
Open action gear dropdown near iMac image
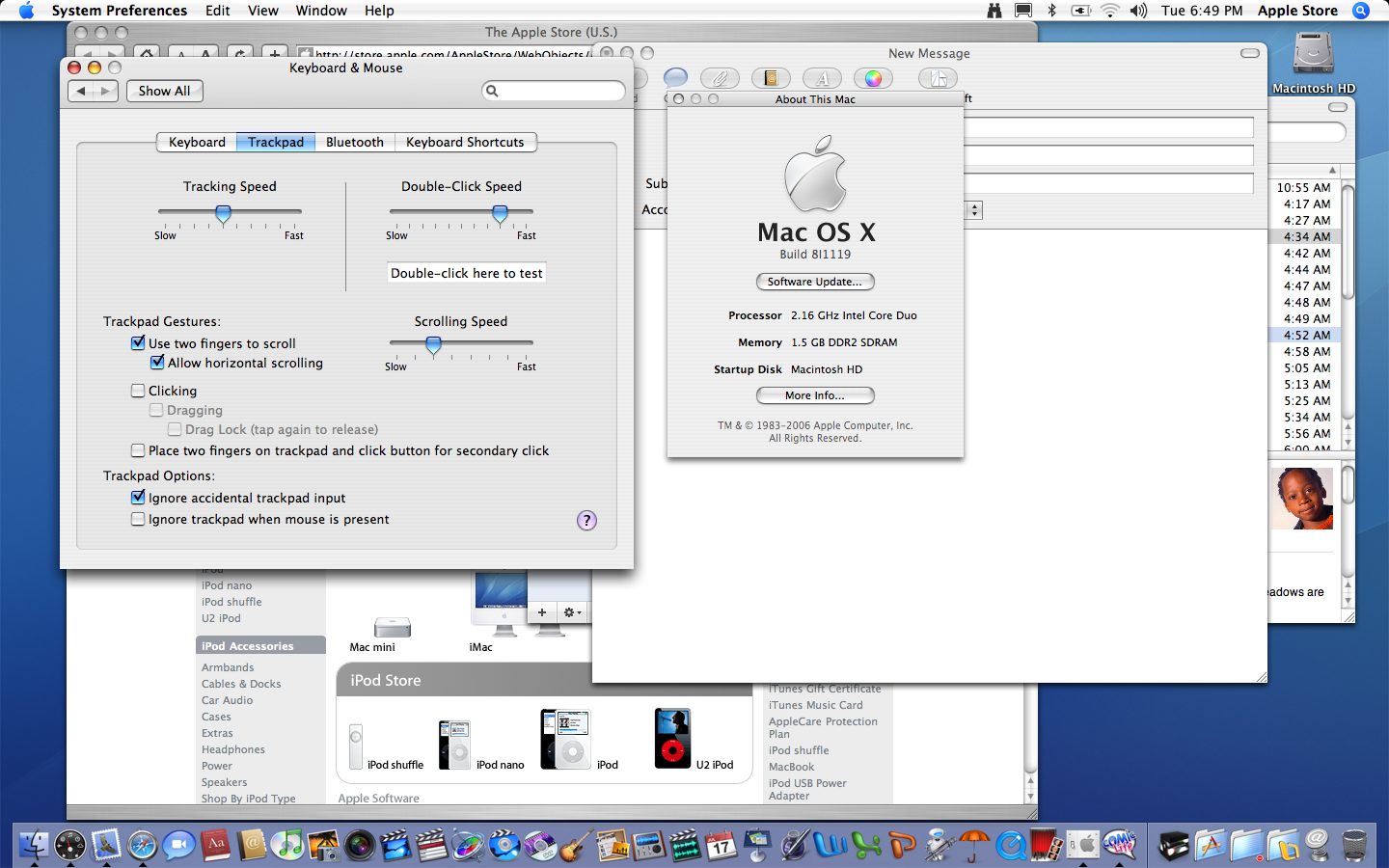[x=572, y=612]
